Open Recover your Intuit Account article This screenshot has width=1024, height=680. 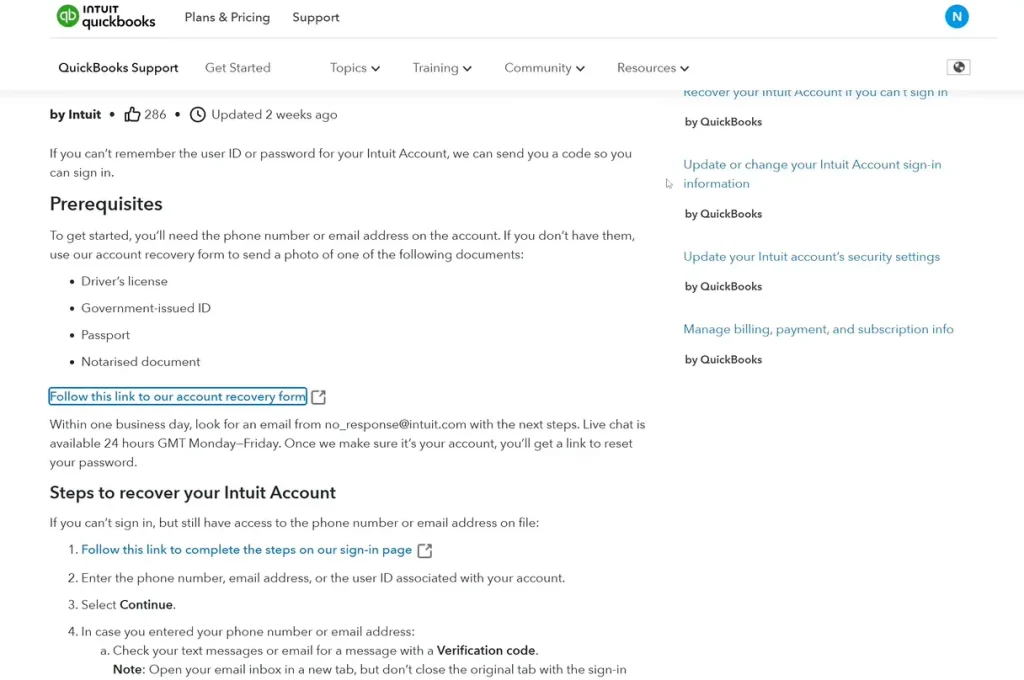pyautogui.click(x=815, y=92)
